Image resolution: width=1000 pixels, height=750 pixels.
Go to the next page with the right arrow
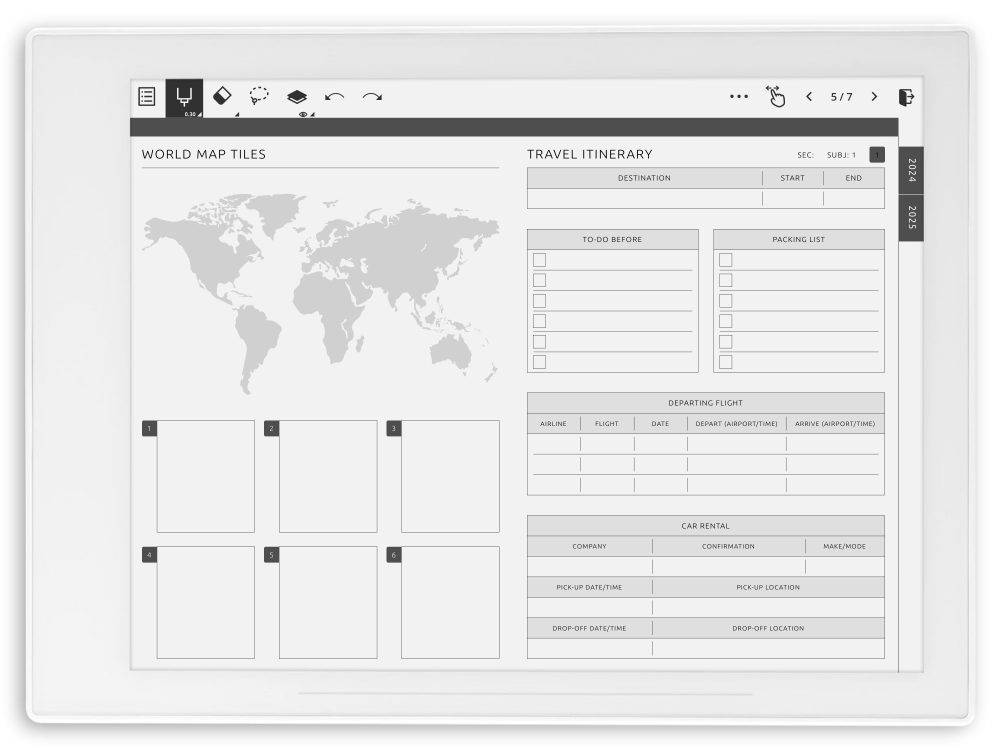tap(874, 95)
